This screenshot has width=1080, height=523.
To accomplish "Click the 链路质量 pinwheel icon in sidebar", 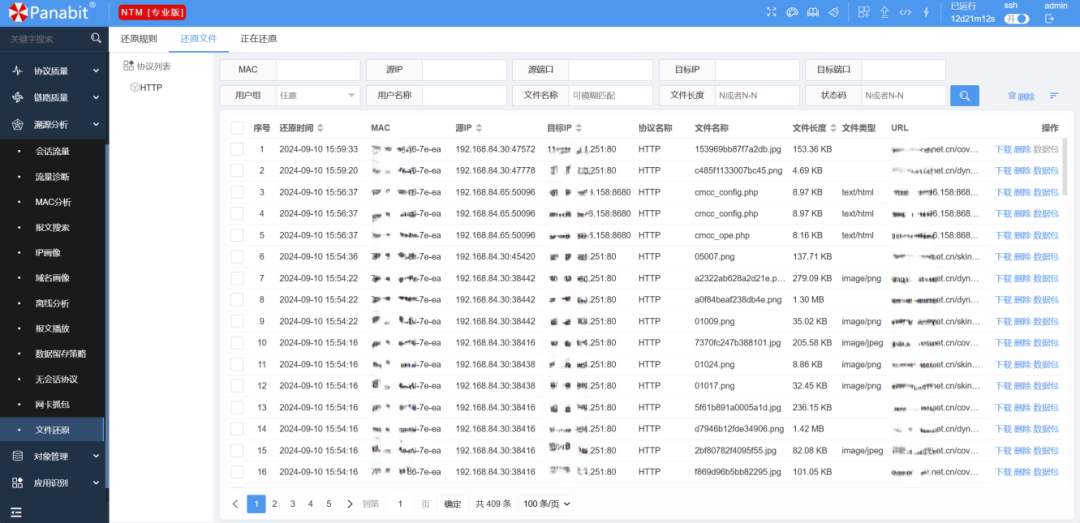I will coord(18,98).
